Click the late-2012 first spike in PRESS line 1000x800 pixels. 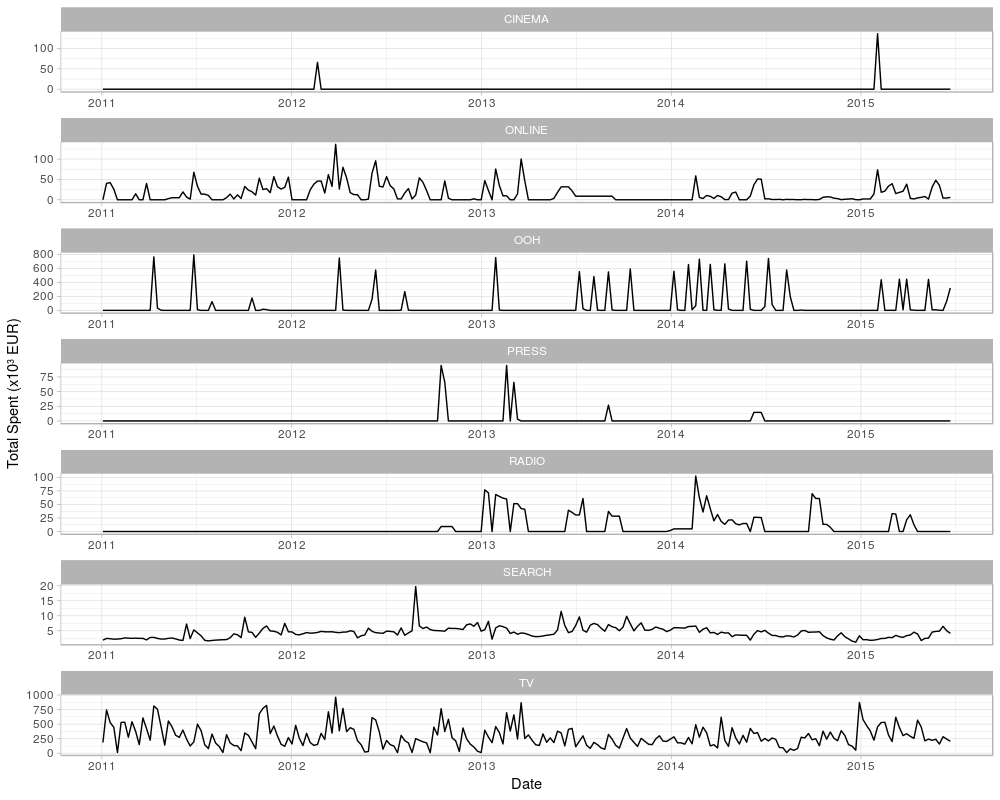441,366
